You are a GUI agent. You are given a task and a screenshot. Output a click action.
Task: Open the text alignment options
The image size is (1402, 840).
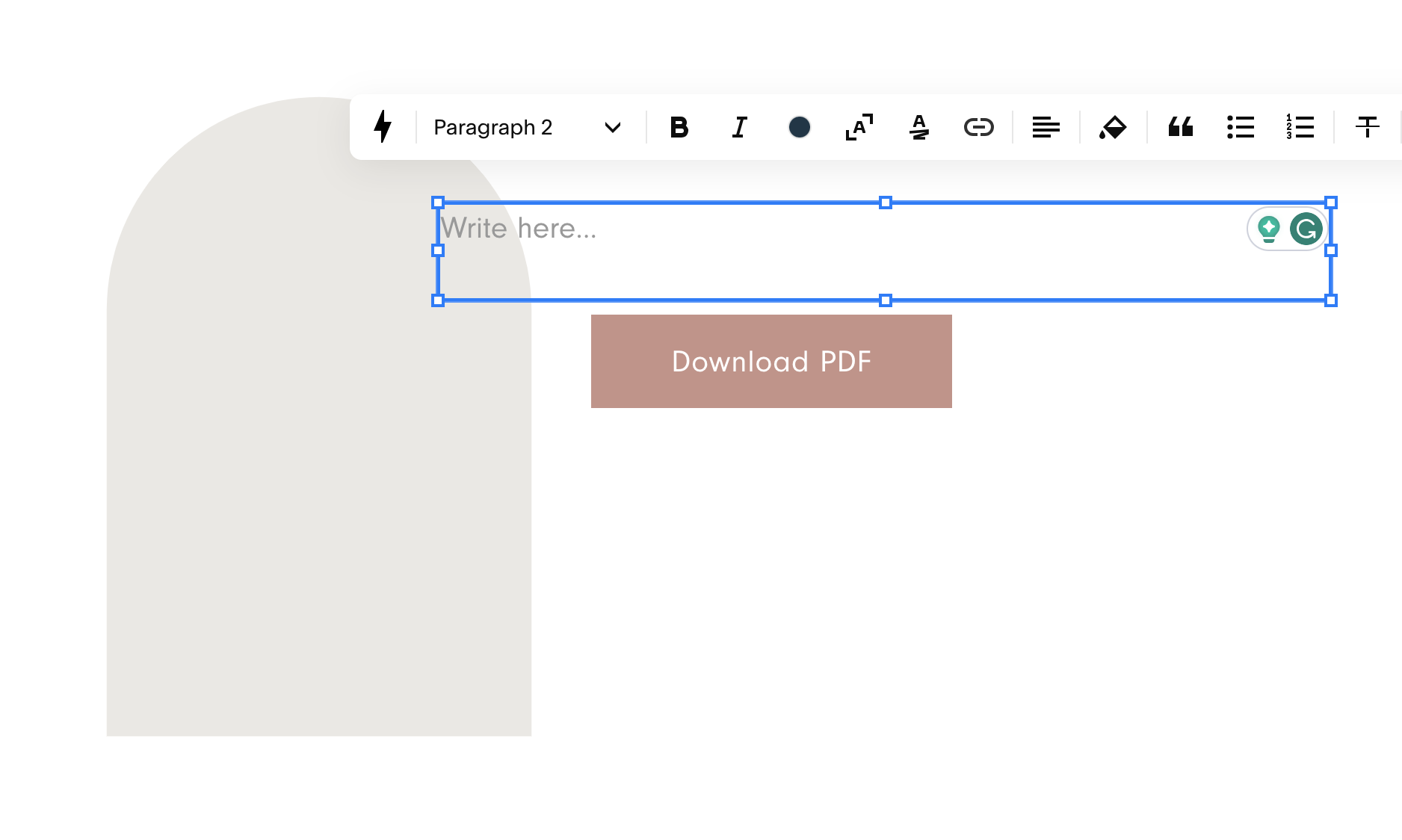click(x=1046, y=127)
